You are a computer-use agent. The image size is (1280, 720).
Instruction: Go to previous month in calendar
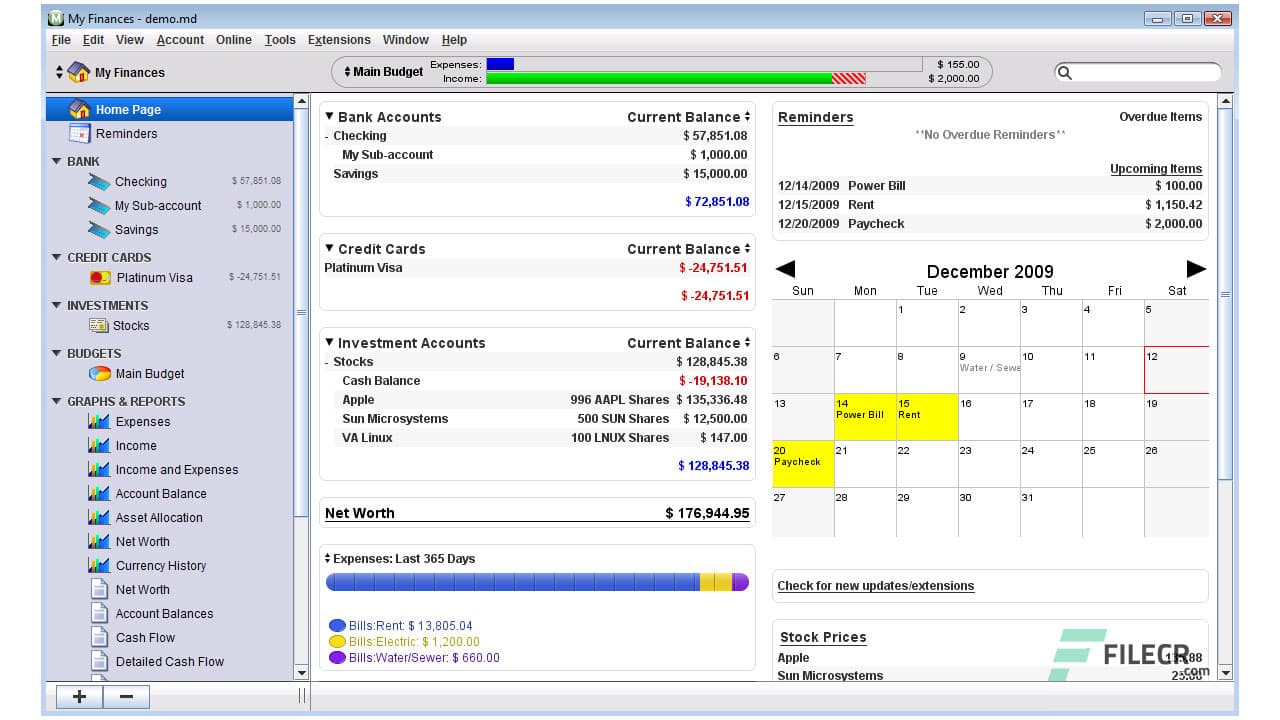tap(785, 269)
